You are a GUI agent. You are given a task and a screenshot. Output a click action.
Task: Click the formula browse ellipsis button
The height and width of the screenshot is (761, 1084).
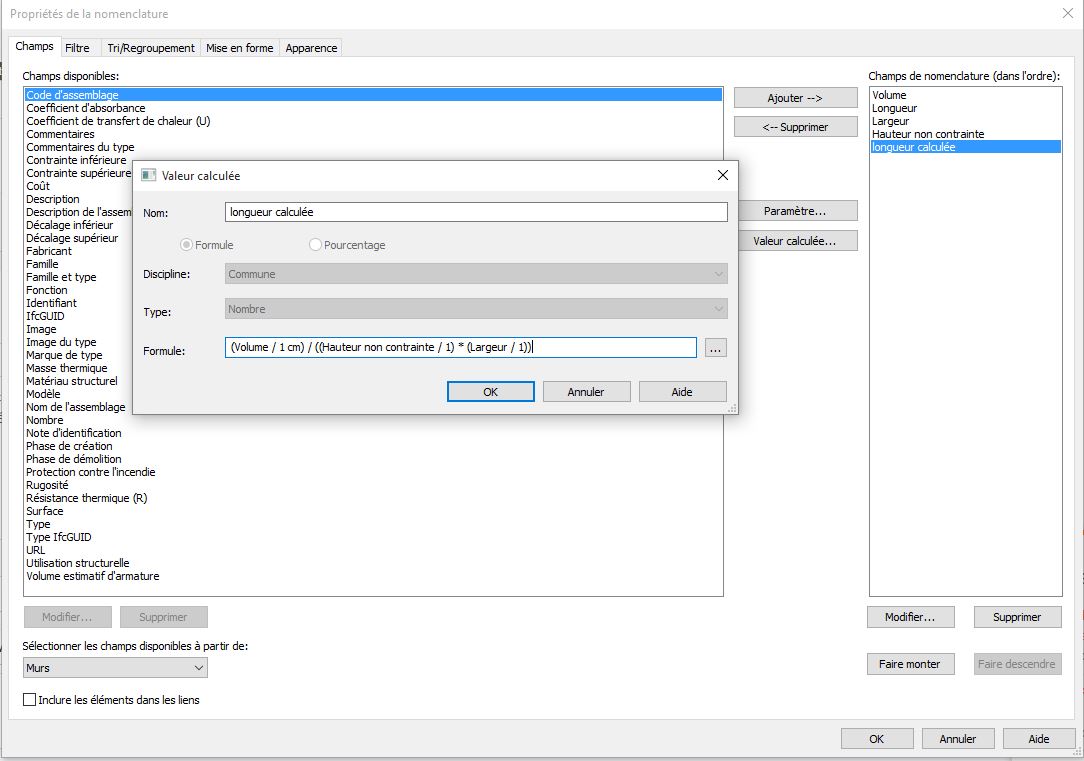coord(715,348)
